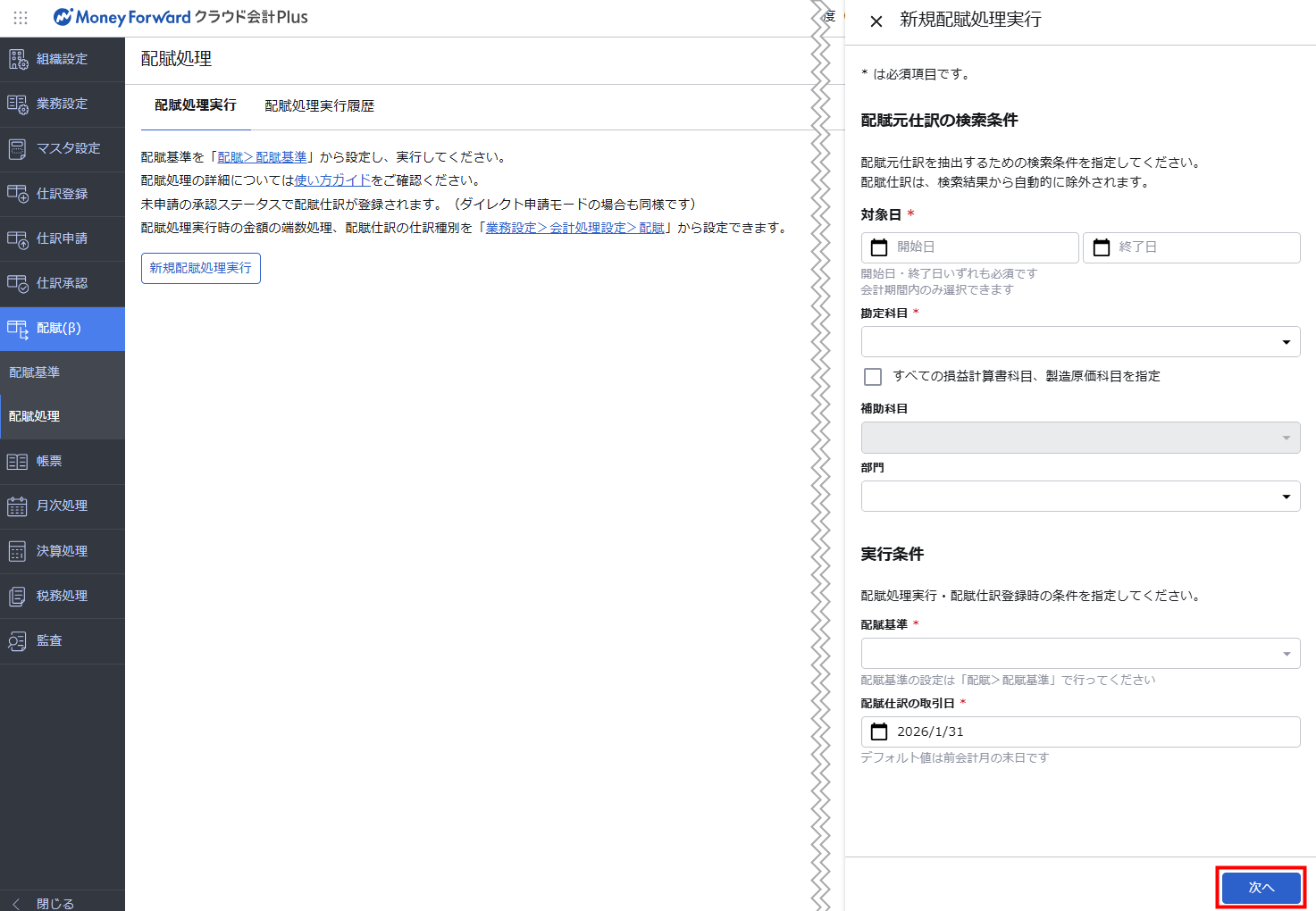
Task: Select the 仕訳登録 sidebar icon
Action: [x=18, y=194]
